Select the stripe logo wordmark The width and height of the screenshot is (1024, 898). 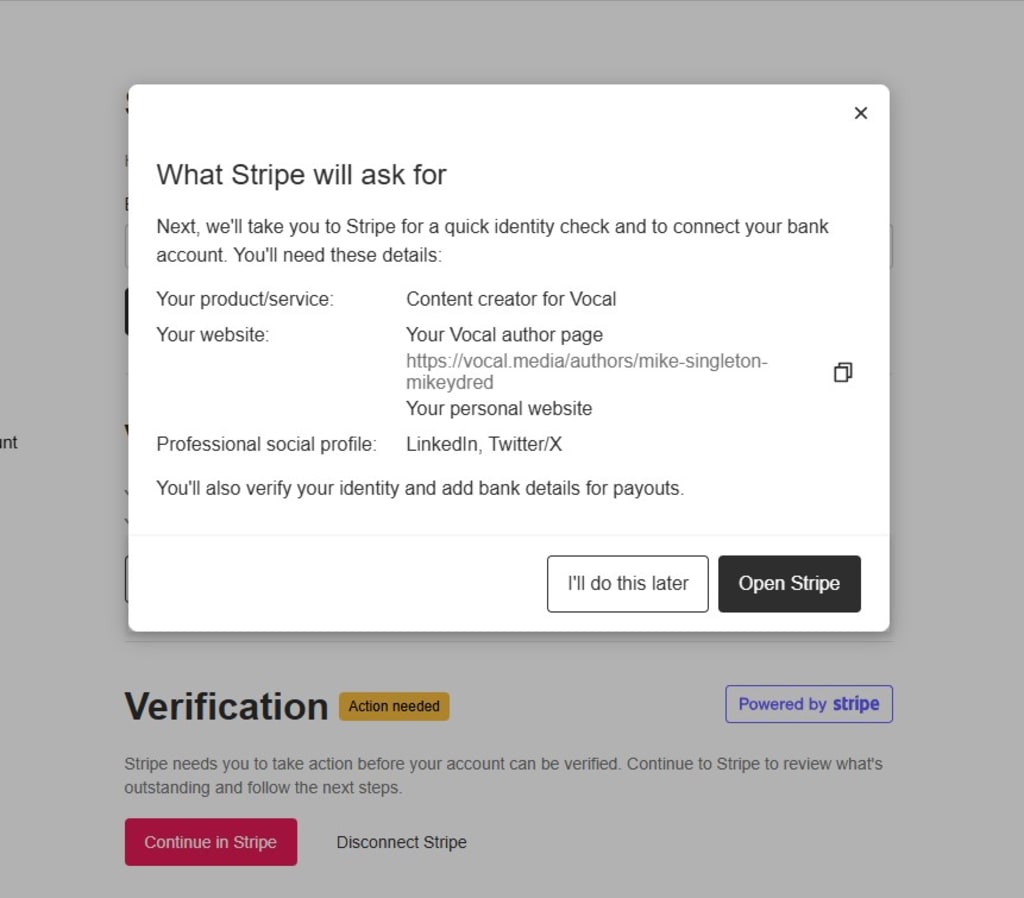pos(856,704)
